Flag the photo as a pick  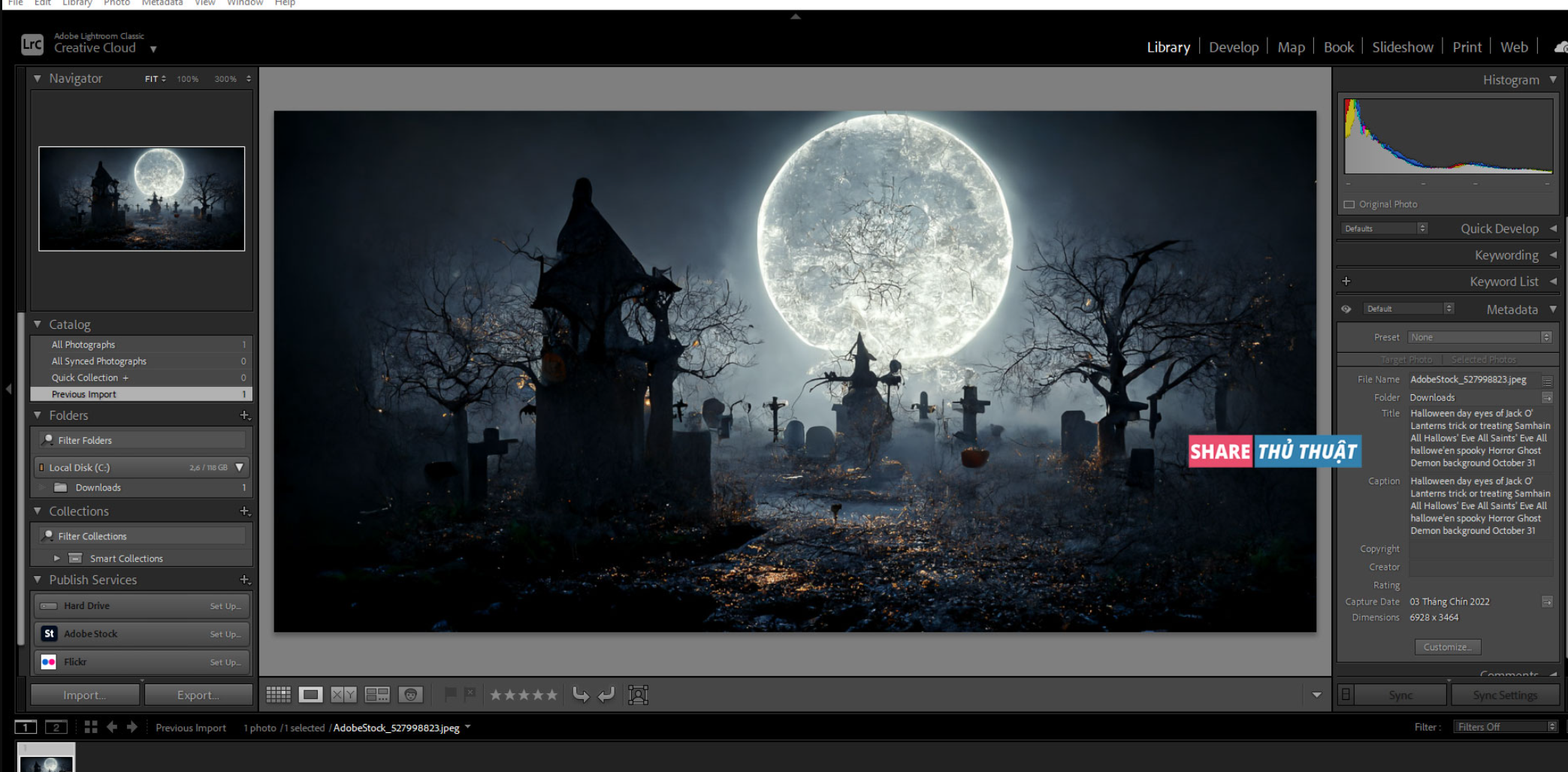point(450,695)
